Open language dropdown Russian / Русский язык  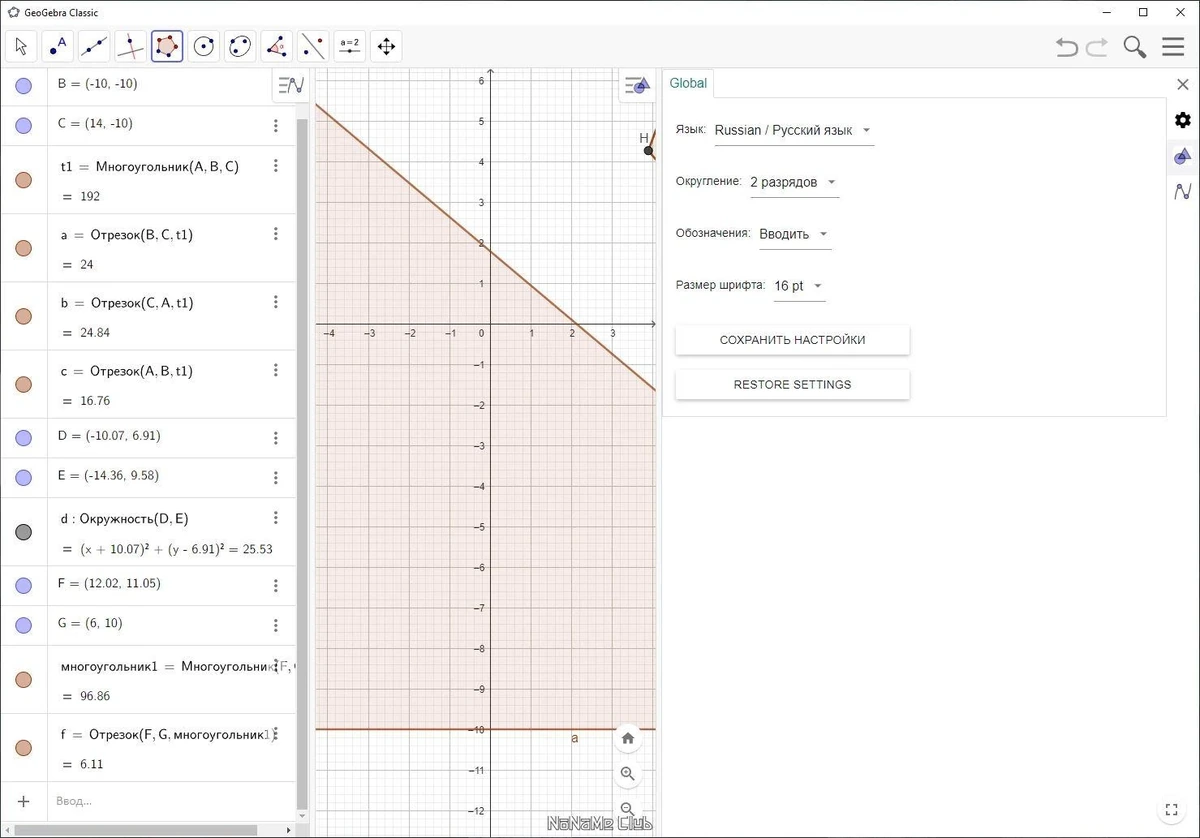[x=794, y=131]
